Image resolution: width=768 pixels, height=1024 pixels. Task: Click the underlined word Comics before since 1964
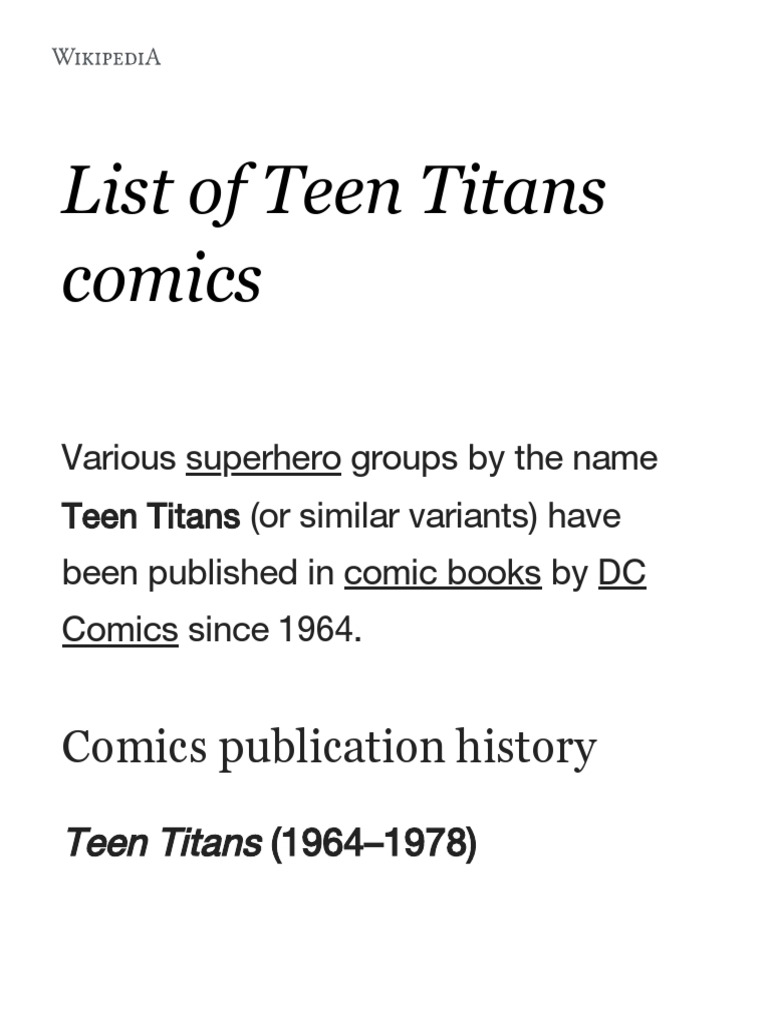pyautogui.click(x=120, y=630)
